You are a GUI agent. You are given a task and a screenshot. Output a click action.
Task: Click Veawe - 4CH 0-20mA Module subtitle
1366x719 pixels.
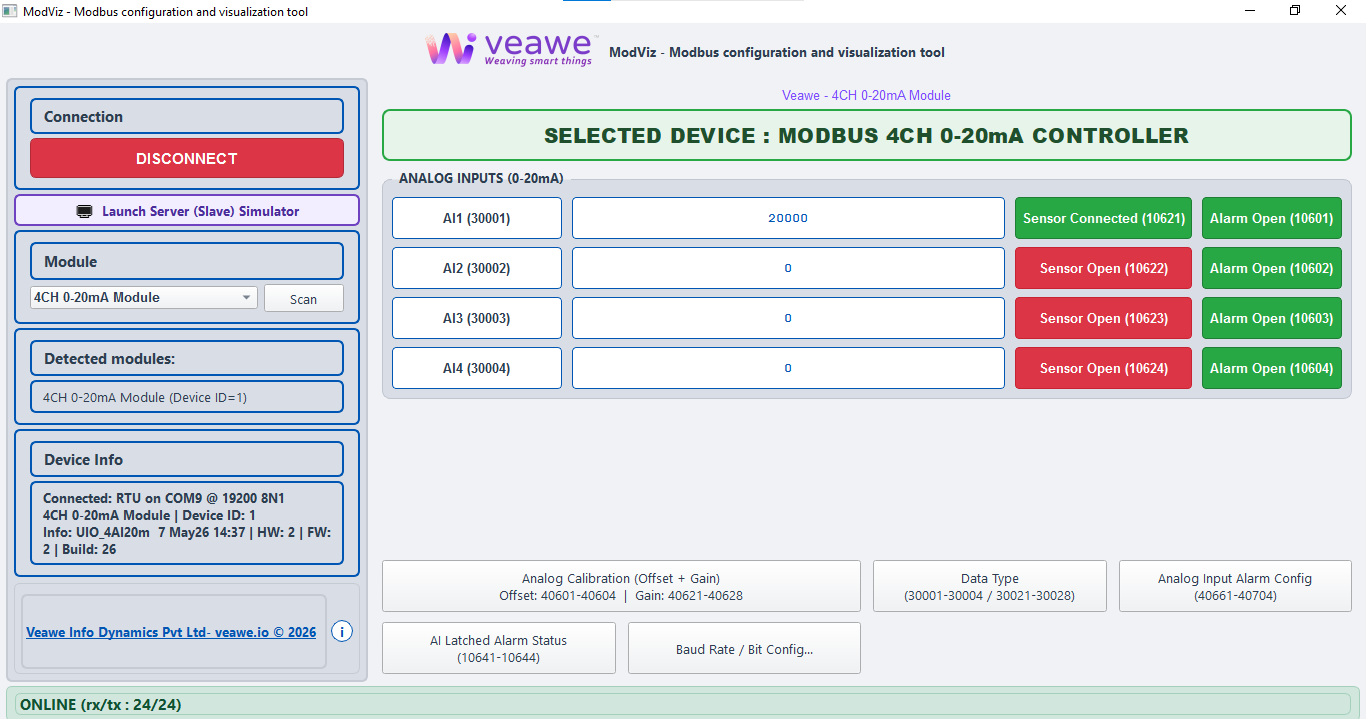(866, 95)
